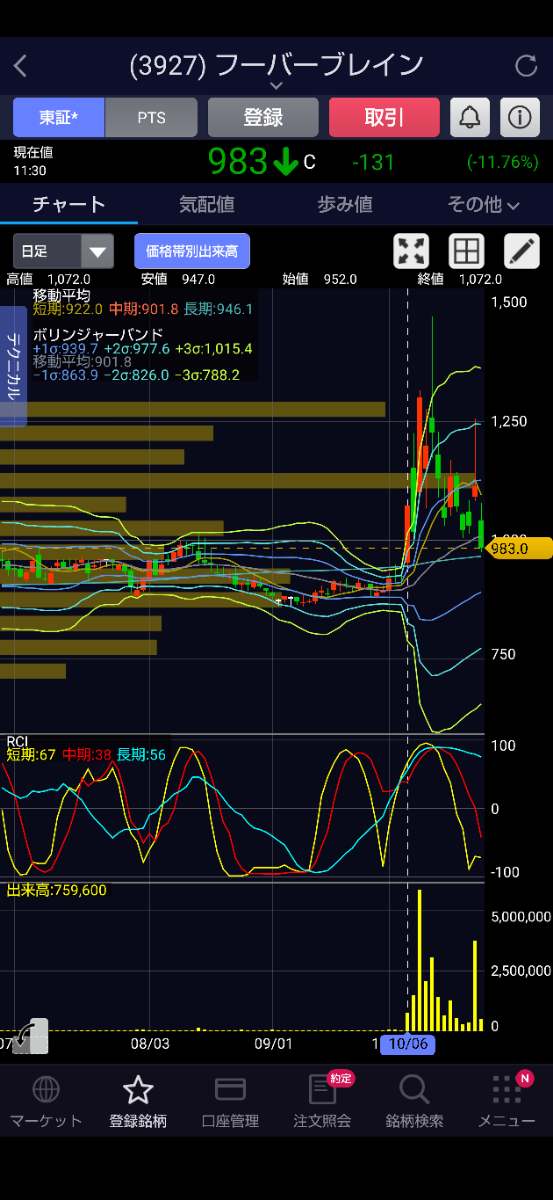Screen dimensions: 553x1200
Task: Tap the 移動平均 legend text
Action: pyautogui.click(x=62, y=296)
